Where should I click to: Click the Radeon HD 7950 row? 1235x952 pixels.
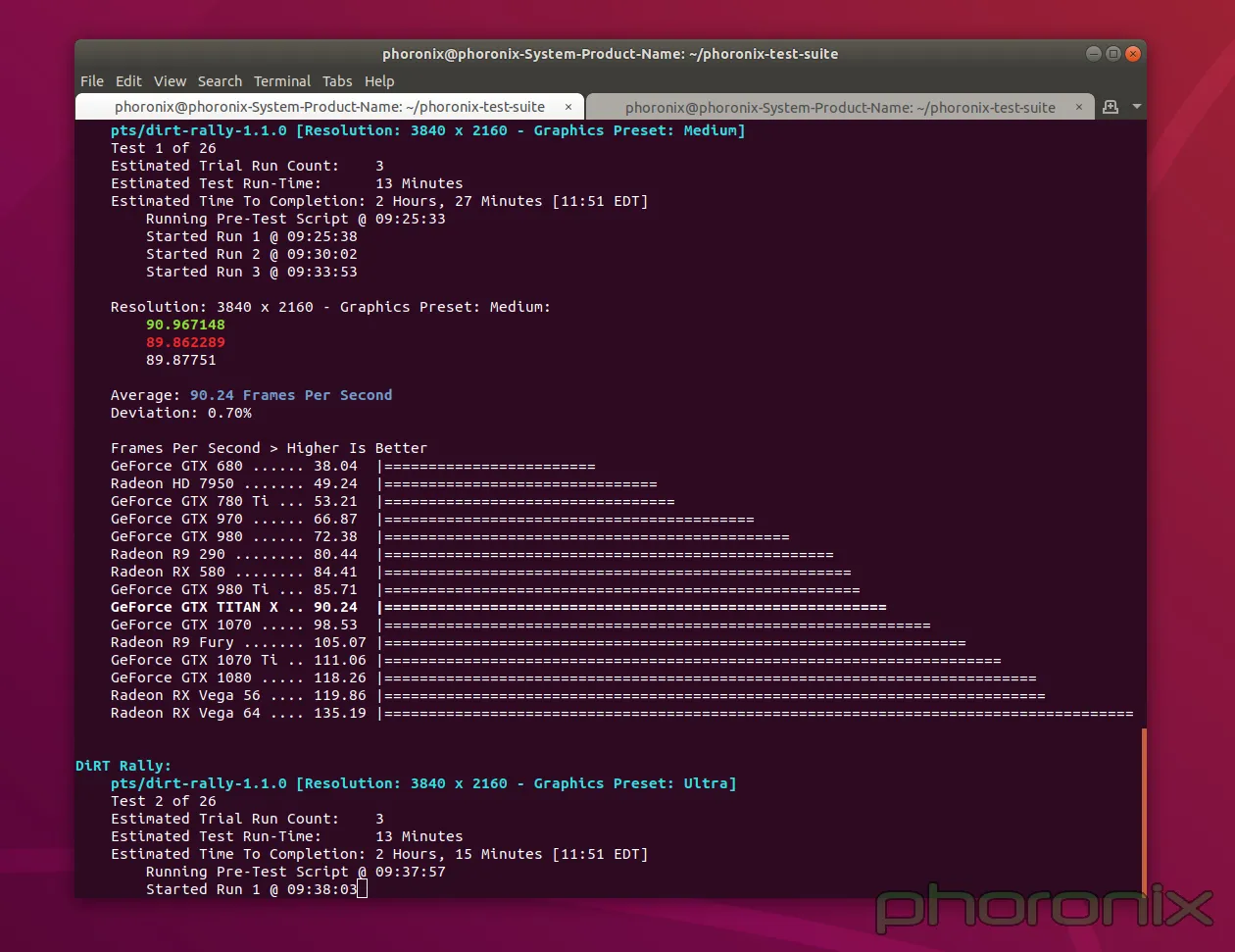click(x=383, y=483)
